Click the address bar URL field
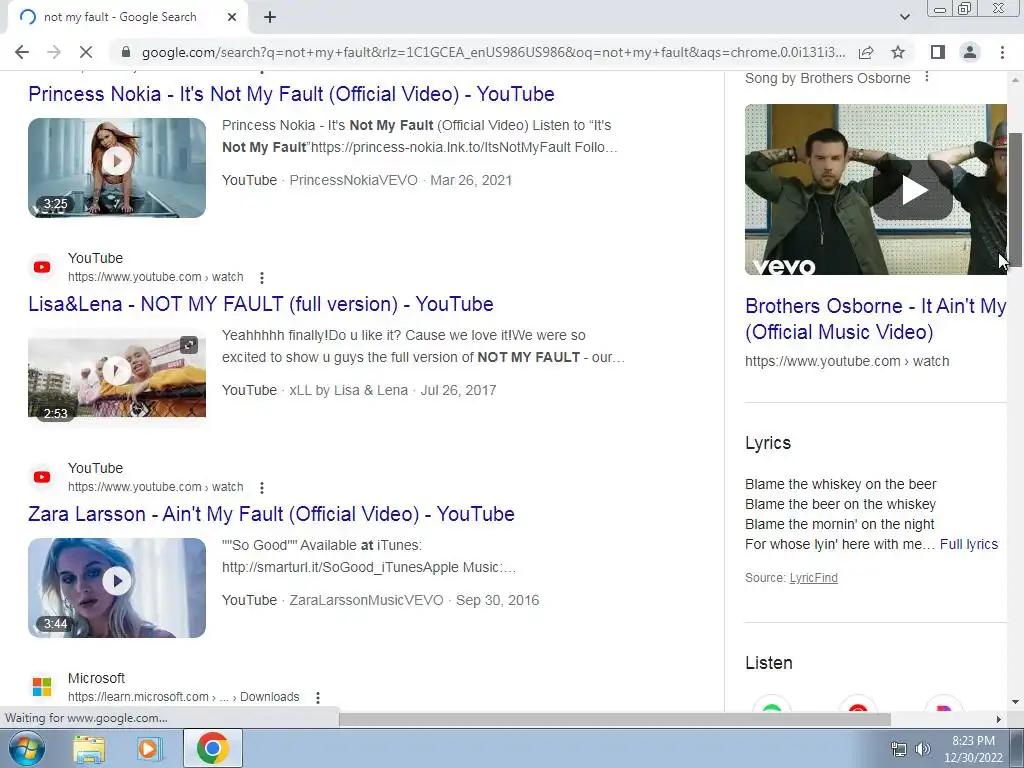Image resolution: width=1024 pixels, height=768 pixels. pyautogui.click(x=493, y=52)
